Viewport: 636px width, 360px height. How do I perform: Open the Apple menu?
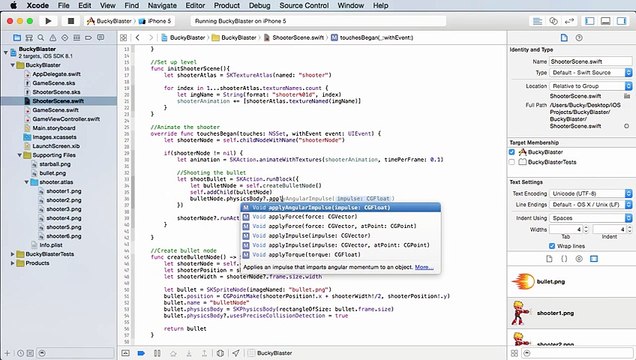13,6
